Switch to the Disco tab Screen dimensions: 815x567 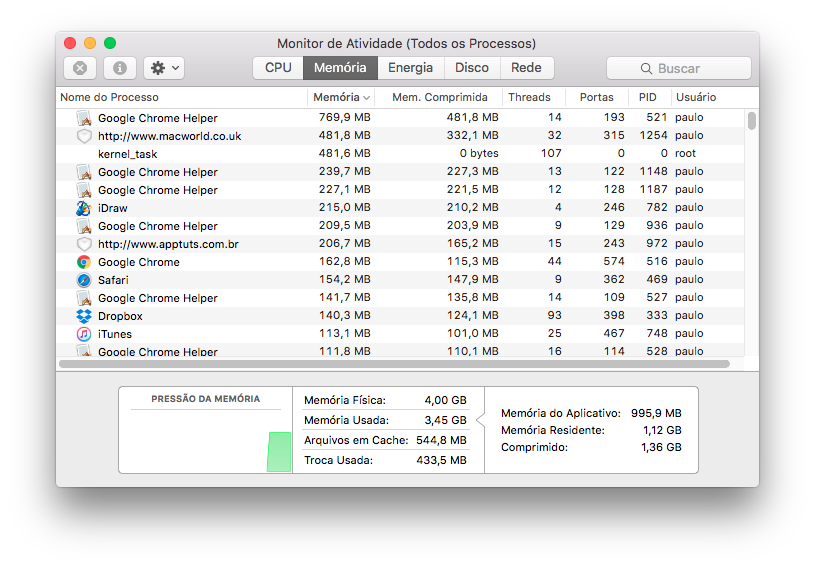pos(472,68)
